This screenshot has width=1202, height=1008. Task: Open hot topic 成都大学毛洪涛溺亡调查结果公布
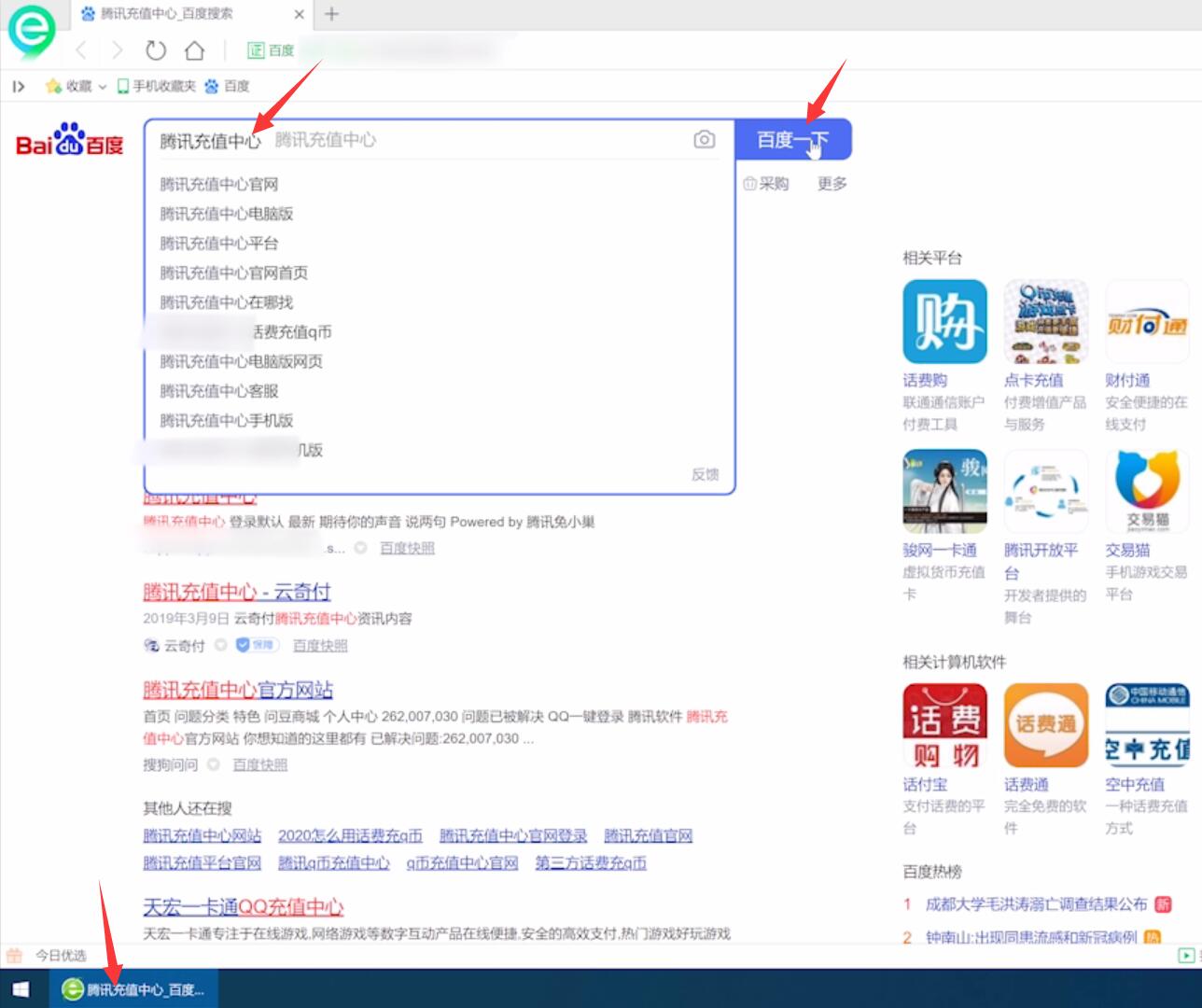coord(1036,903)
